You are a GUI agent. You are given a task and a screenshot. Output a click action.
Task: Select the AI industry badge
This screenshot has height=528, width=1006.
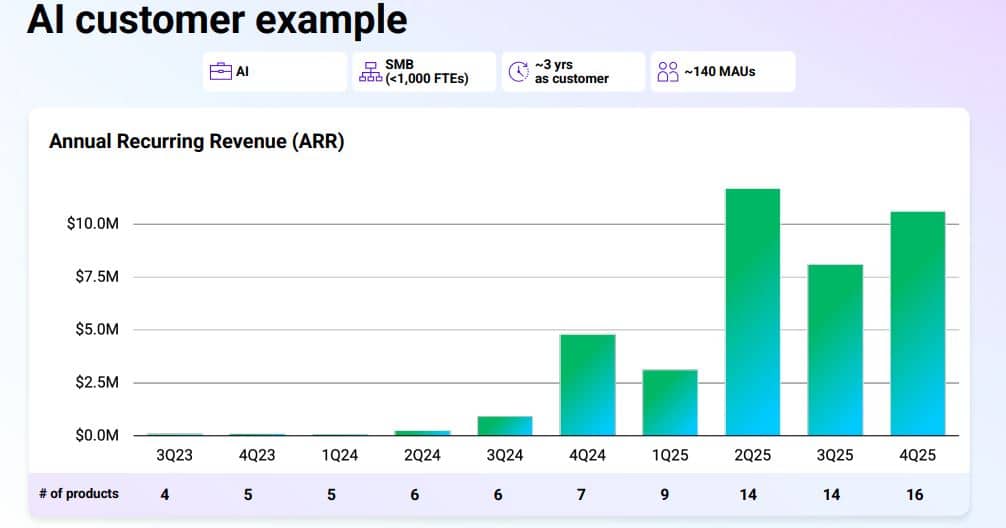pyautogui.click(x=275, y=72)
